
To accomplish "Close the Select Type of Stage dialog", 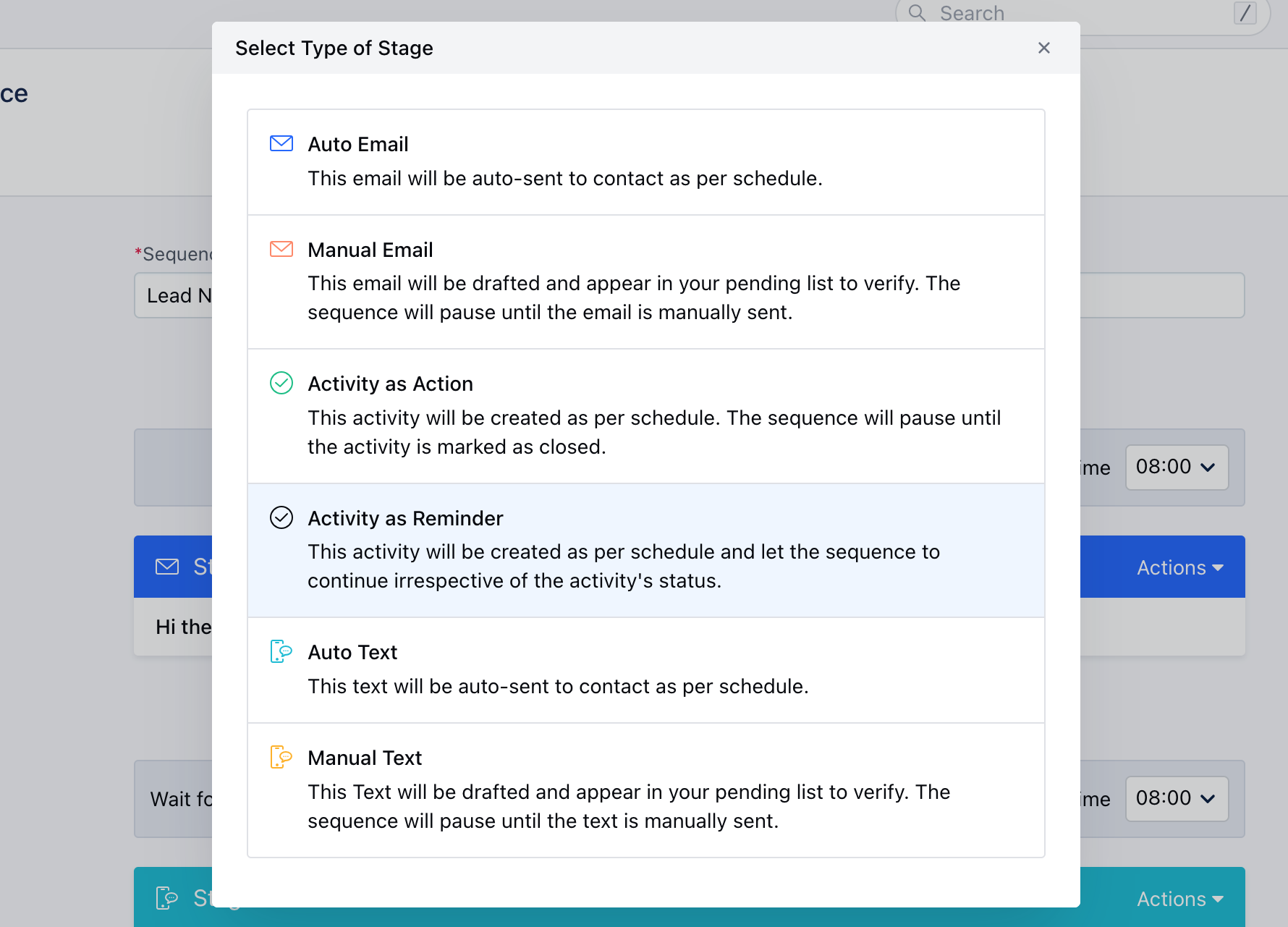I will 1043,48.
